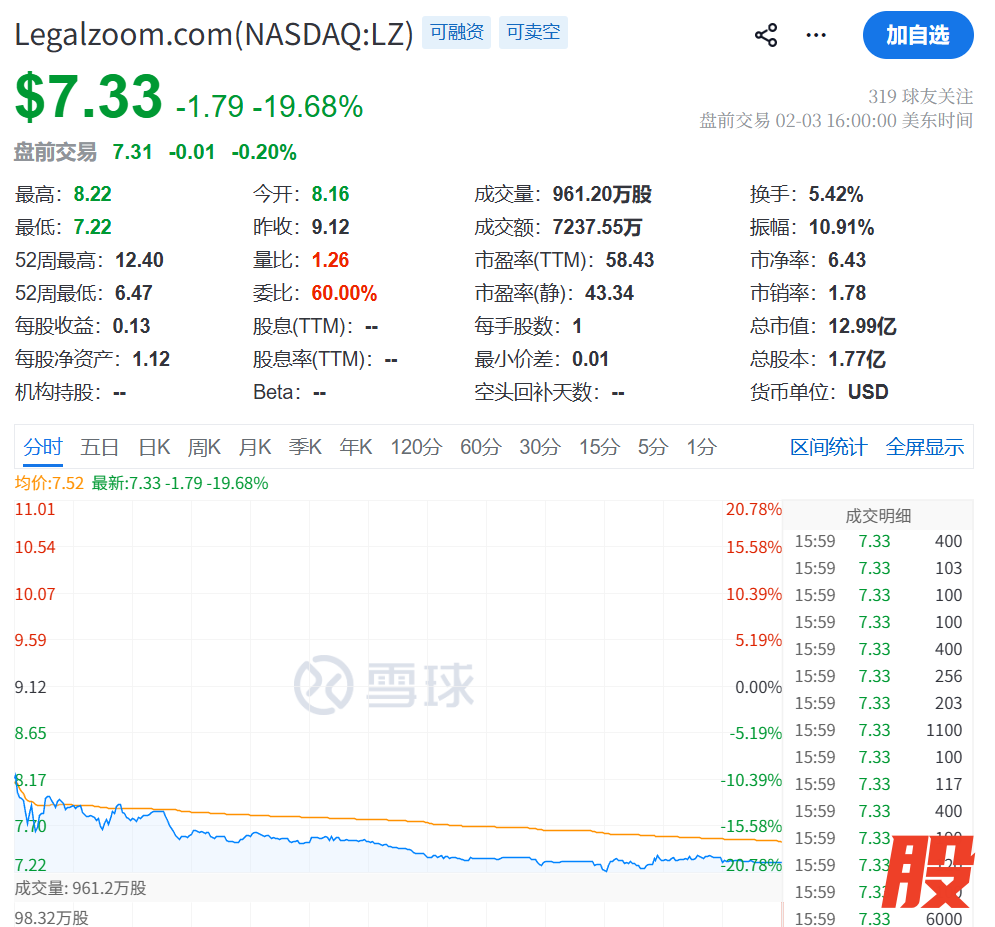The height and width of the screenshot is (927, 995).
Task: Select the 日K chart tab
Action: (x=154, y=447)
